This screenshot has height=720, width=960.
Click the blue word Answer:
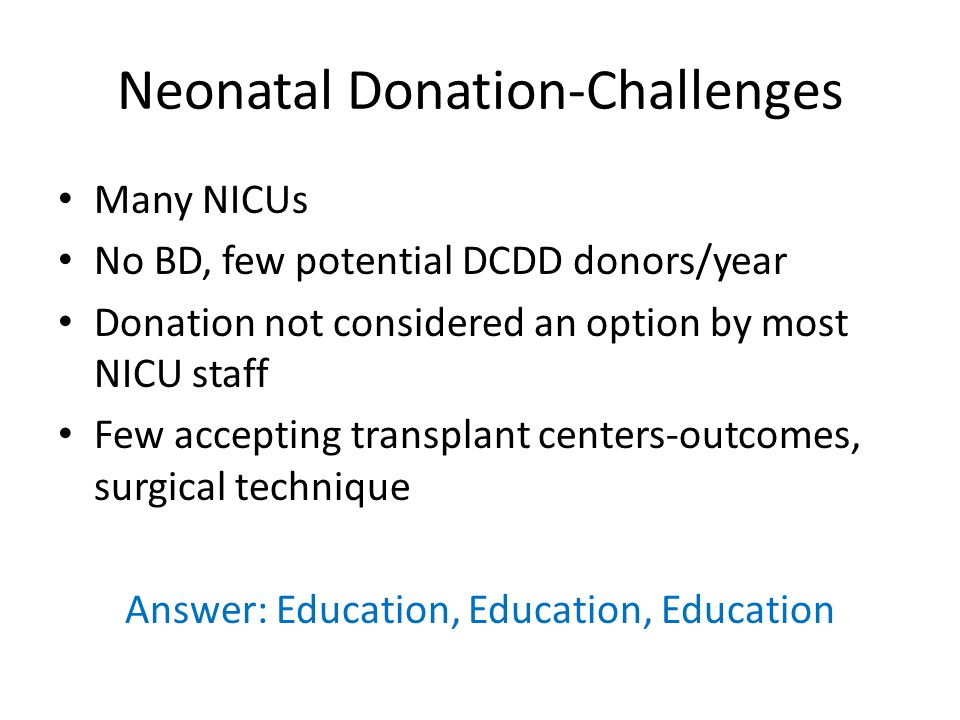tap(197, 610)
